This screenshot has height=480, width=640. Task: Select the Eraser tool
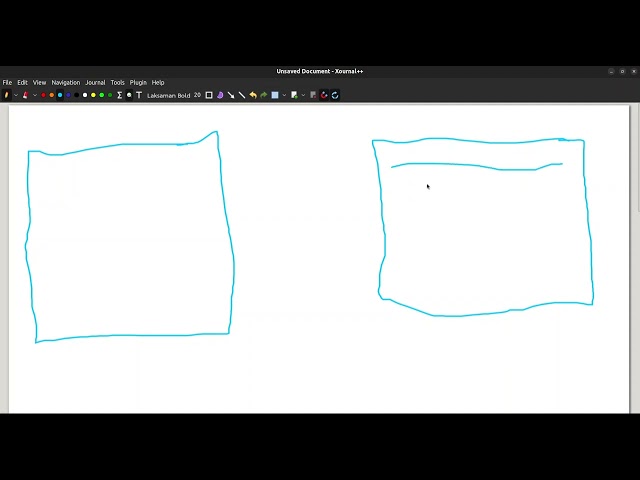point(25,95)
